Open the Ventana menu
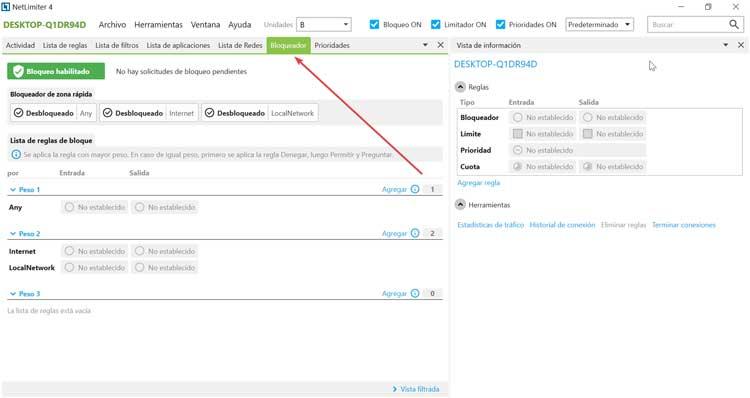 pyautogui.click(x=205, y=24)
